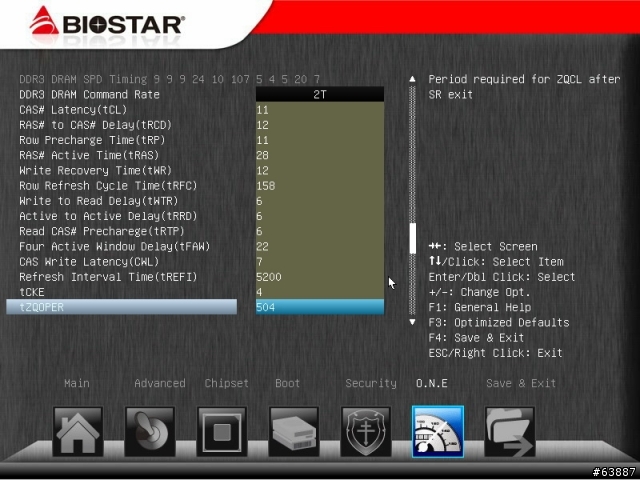Select Read CAS# Precharege(tRTP) label
The width and height of the screenshot is (640, 480).
102,231
